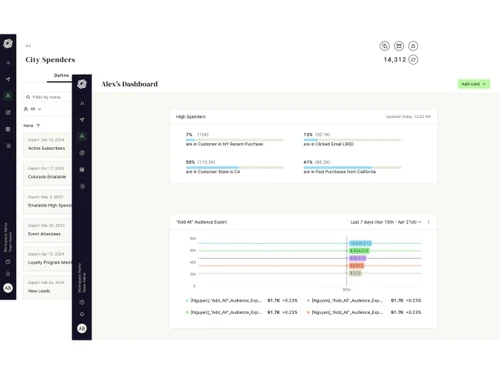Switch to the Define tab
This screenshot has height=375, width=500.
coord(61,76)
